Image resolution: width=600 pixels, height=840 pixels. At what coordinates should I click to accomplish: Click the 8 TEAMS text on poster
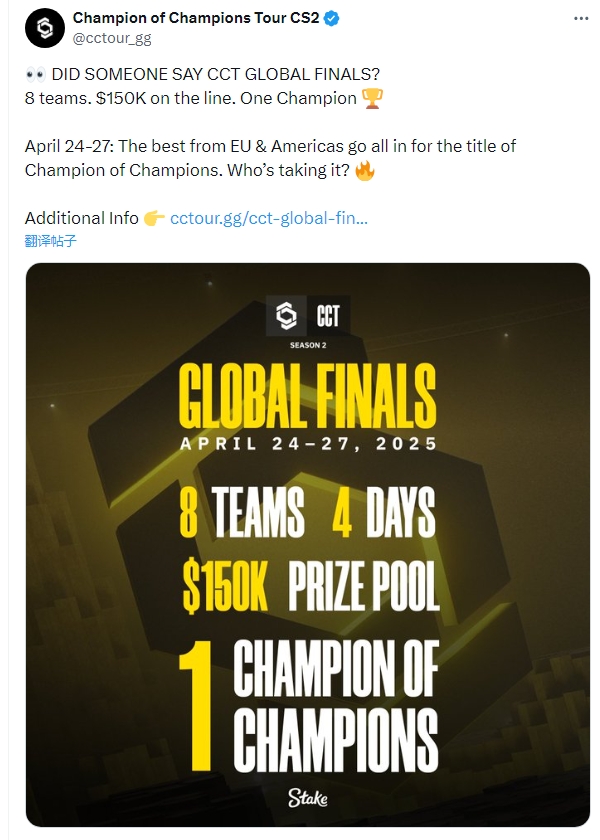pos(242,512)
